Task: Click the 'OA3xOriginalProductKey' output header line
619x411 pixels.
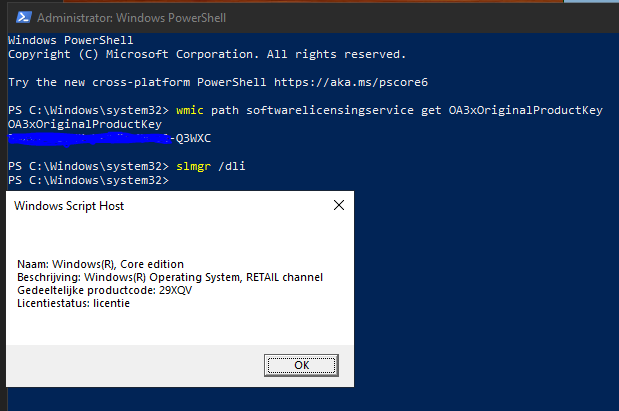Action: [x=85, y=124]
